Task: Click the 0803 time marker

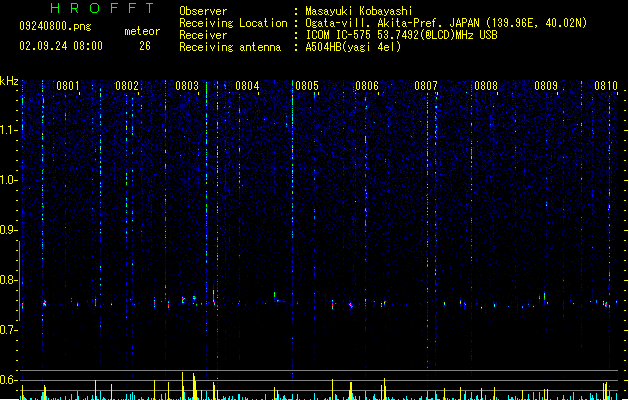Action: pos(187,86)
